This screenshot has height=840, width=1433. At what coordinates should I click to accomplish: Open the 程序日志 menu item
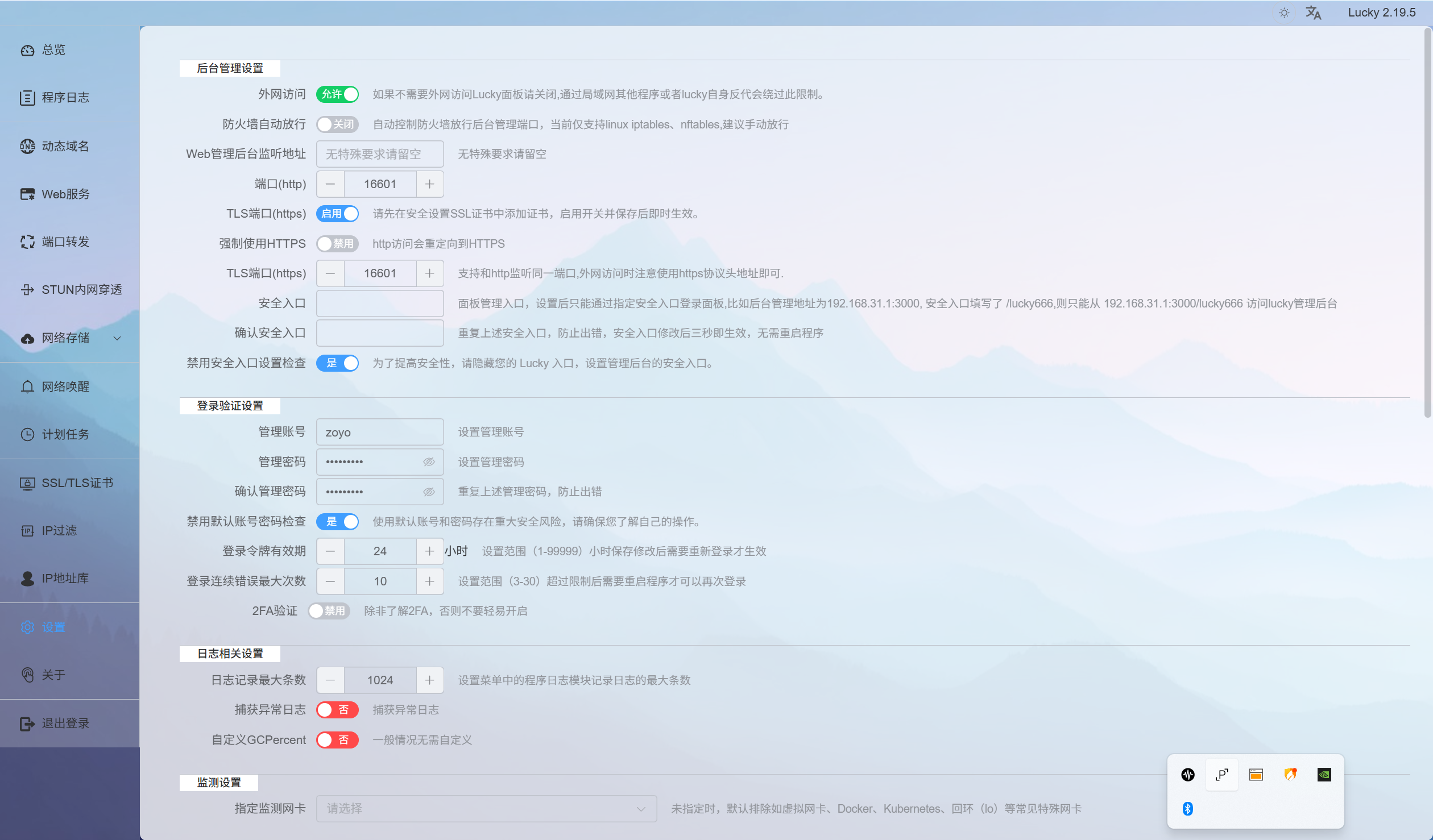tap(69, 98)
